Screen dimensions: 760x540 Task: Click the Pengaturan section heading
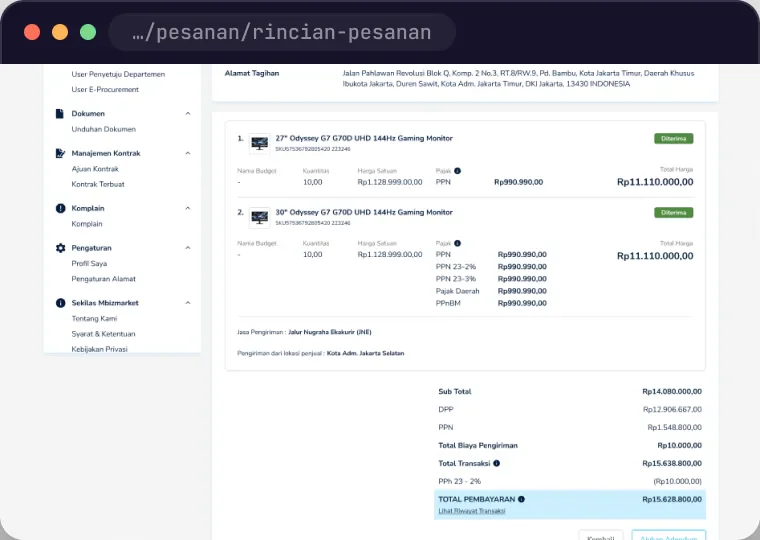click(x=92, y=248)
